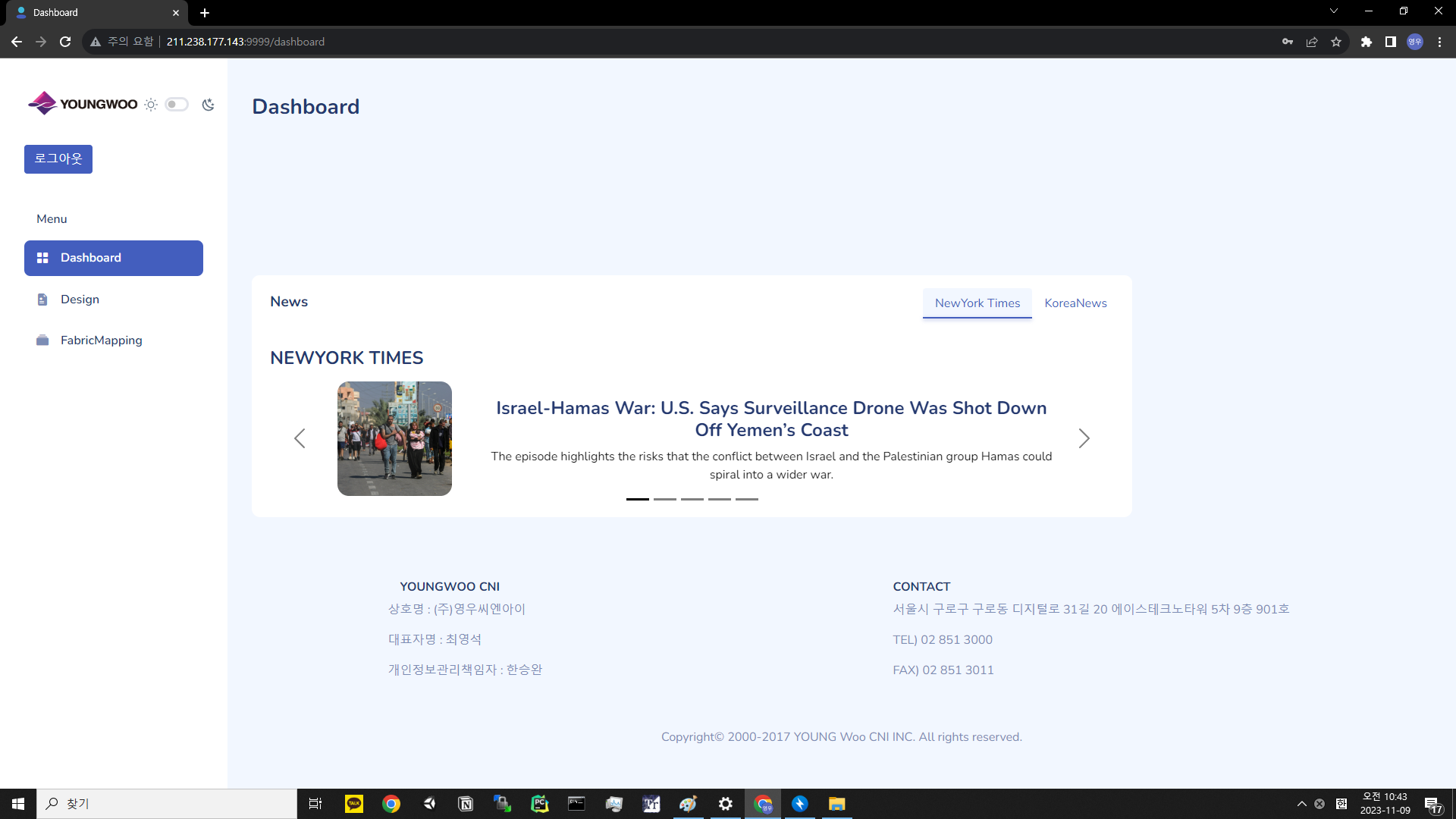Image resolution: width=1456 pixels, height=819 pixels.
Task: Go to next news slide arrow
Action: [x=1084, y=438]
